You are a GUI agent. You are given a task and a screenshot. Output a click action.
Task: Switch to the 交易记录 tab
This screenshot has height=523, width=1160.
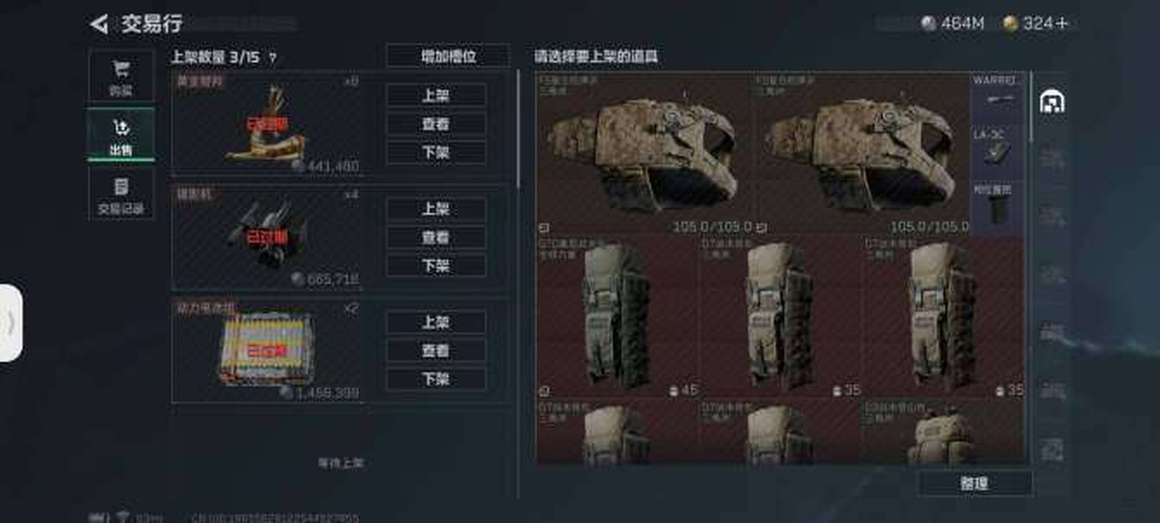(x=121, y=193)
